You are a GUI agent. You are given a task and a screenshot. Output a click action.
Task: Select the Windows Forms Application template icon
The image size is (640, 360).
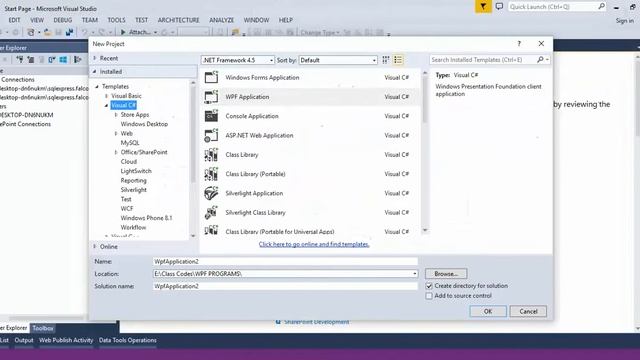(x=211, y=77)
